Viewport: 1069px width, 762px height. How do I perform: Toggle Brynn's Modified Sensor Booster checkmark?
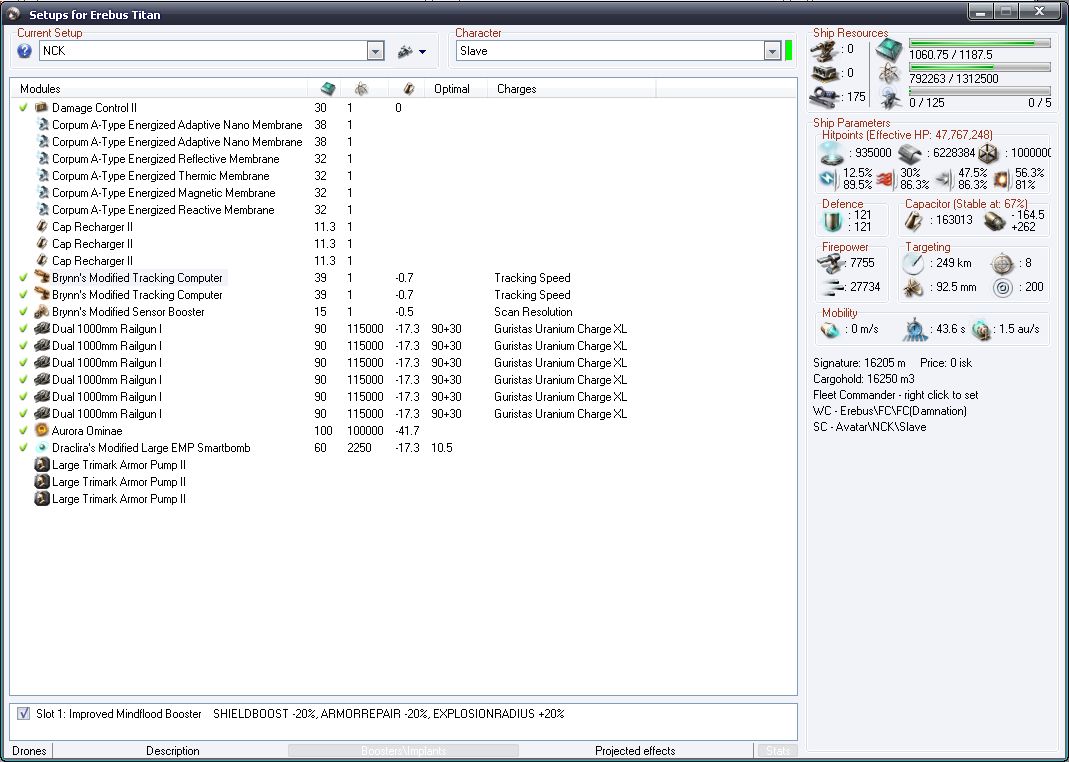tap(24, 311)
